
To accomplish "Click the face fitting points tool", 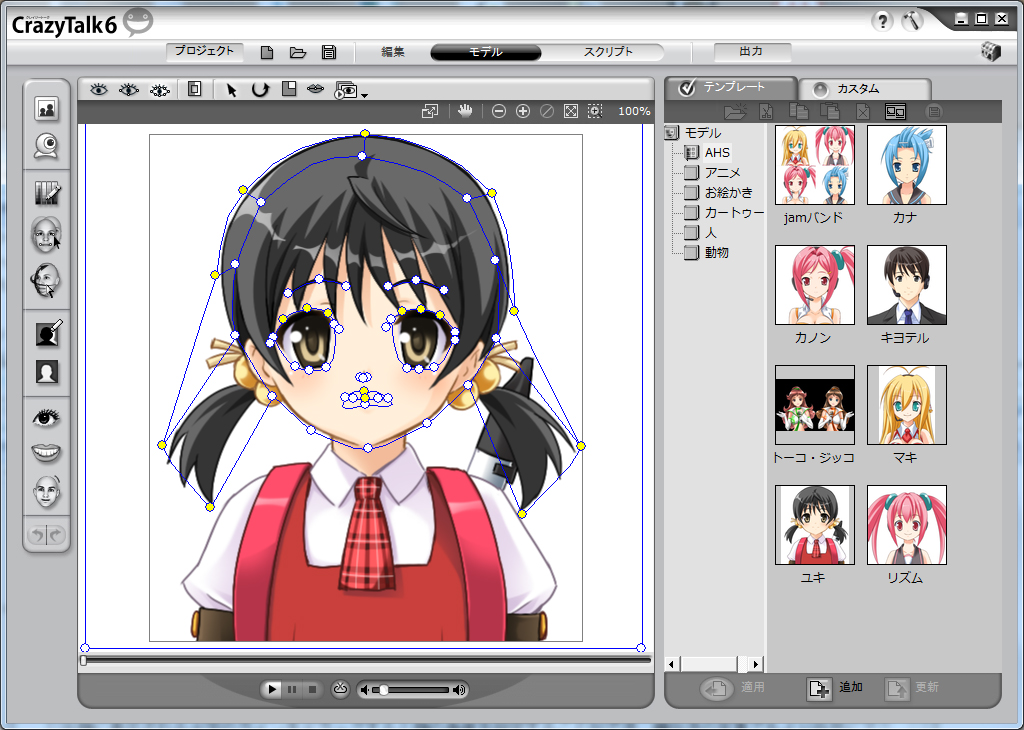I will point(46,234).
